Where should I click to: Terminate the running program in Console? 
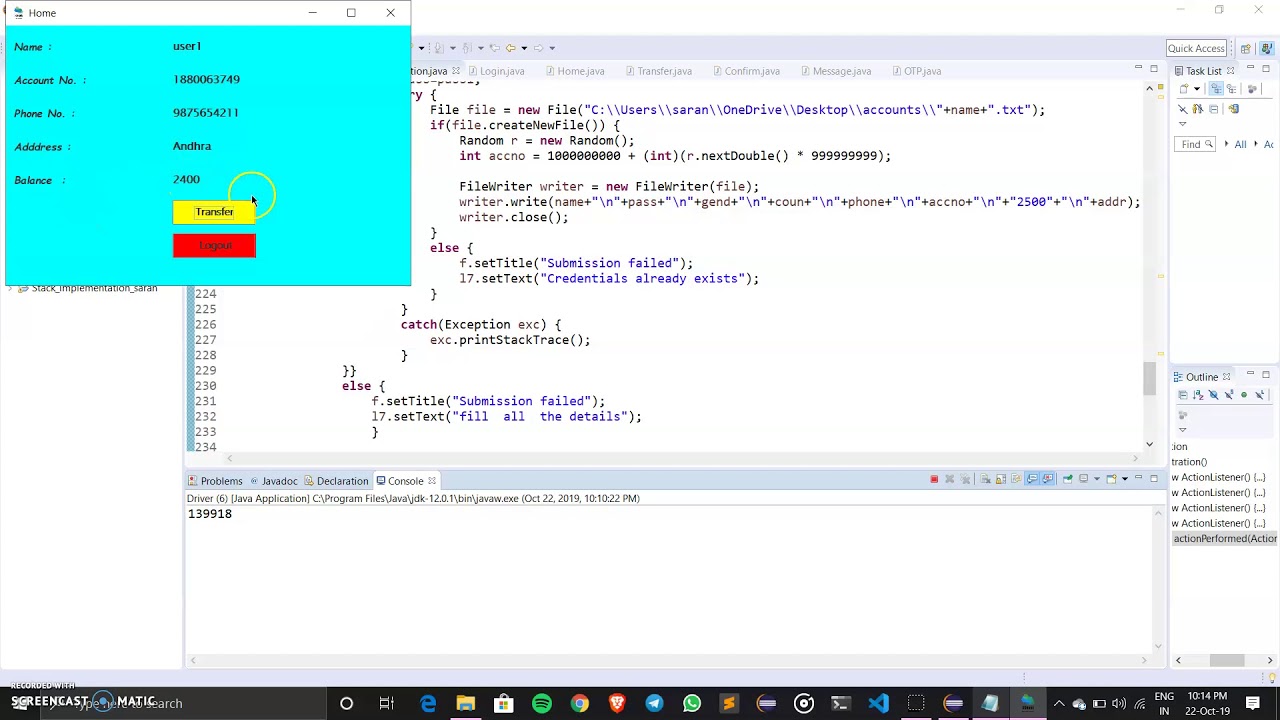point(934,479)
